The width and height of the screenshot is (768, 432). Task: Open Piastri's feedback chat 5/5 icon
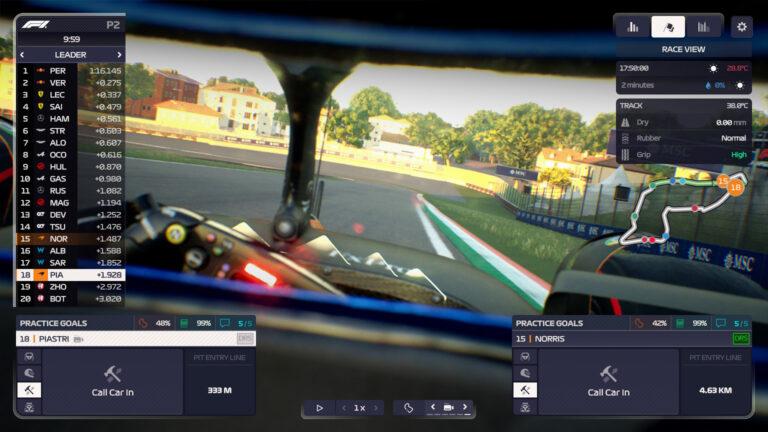[225, 323]
